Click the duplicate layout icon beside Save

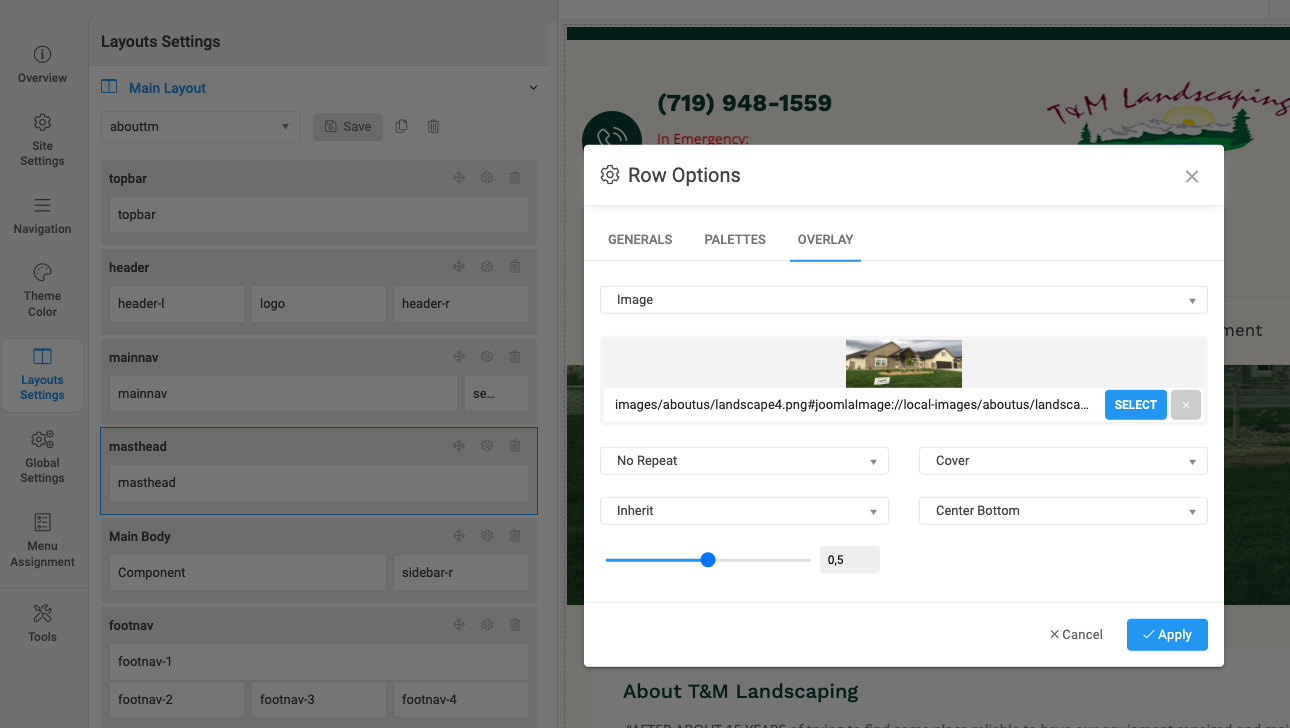tap(402, 127)
